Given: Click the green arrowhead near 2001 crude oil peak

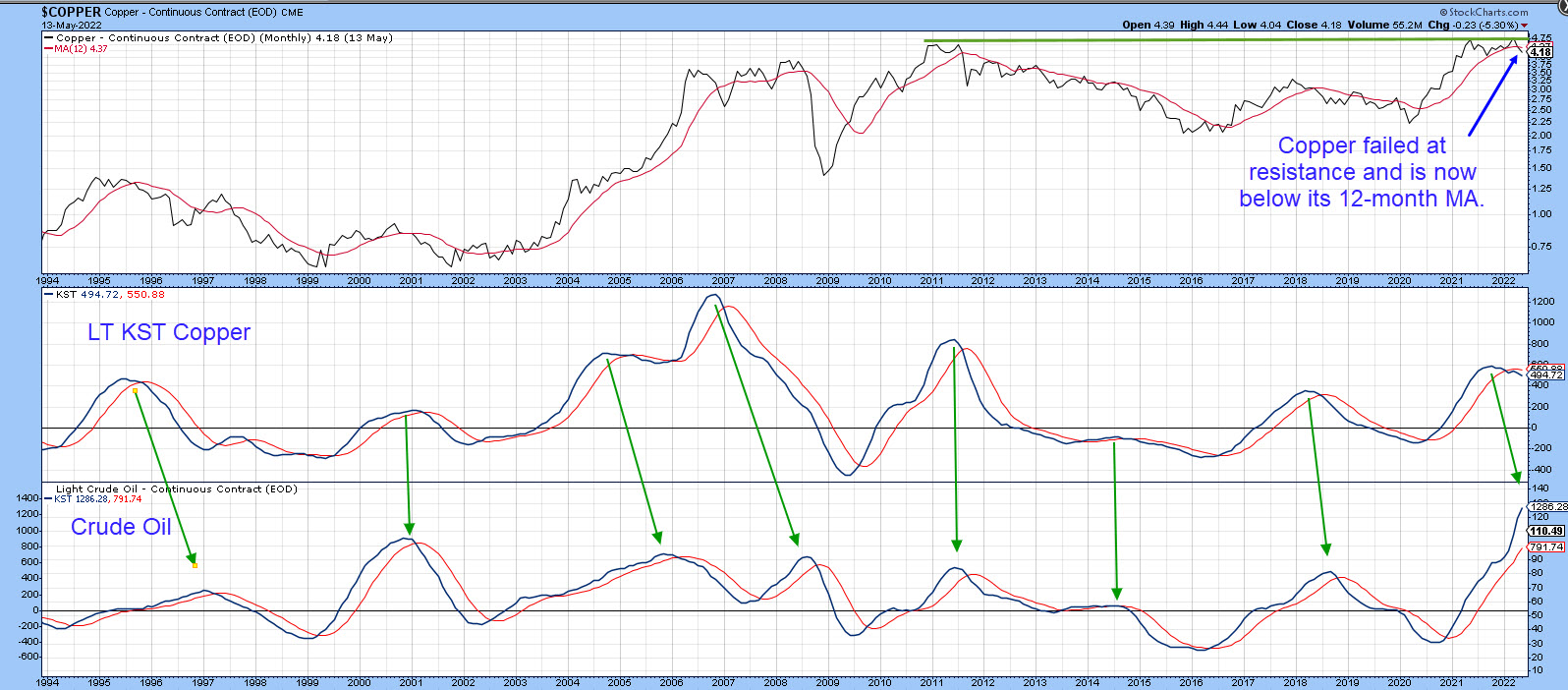Looking at the screenshot, I should tap(409, 529).
